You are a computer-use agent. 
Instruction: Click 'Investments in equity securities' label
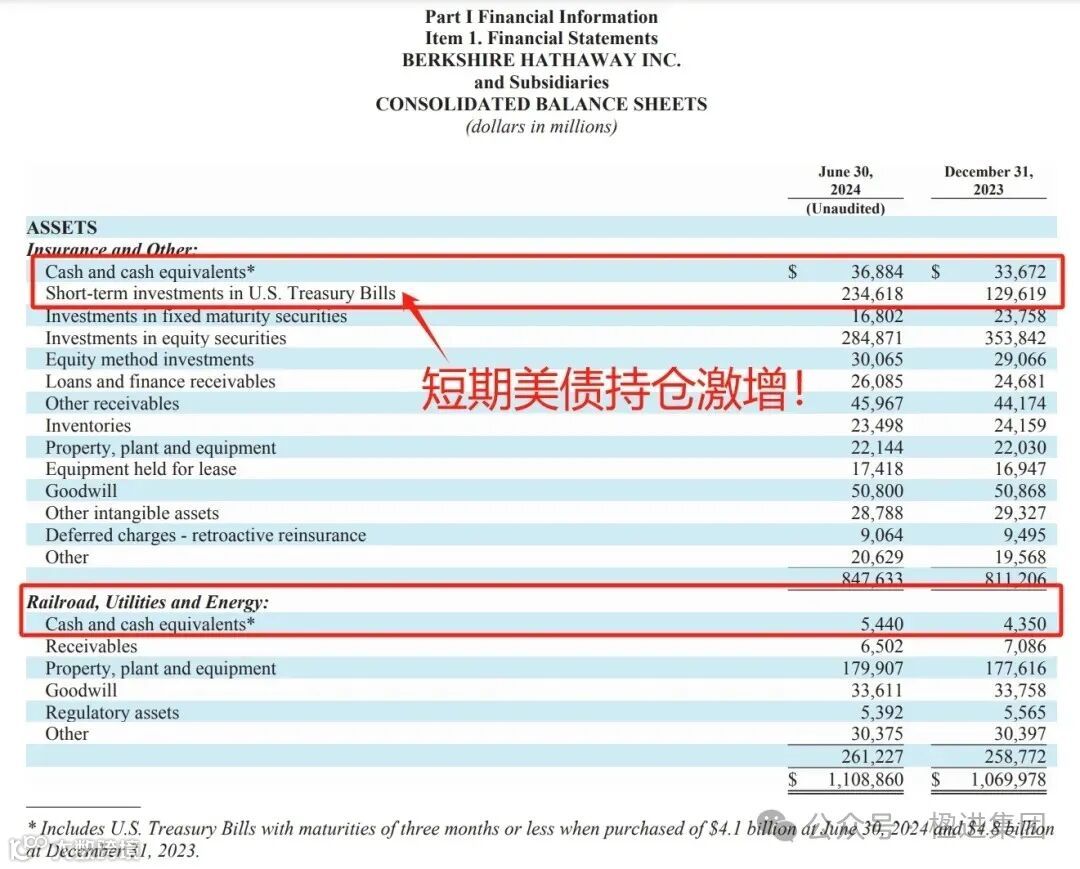click(166, 338)
